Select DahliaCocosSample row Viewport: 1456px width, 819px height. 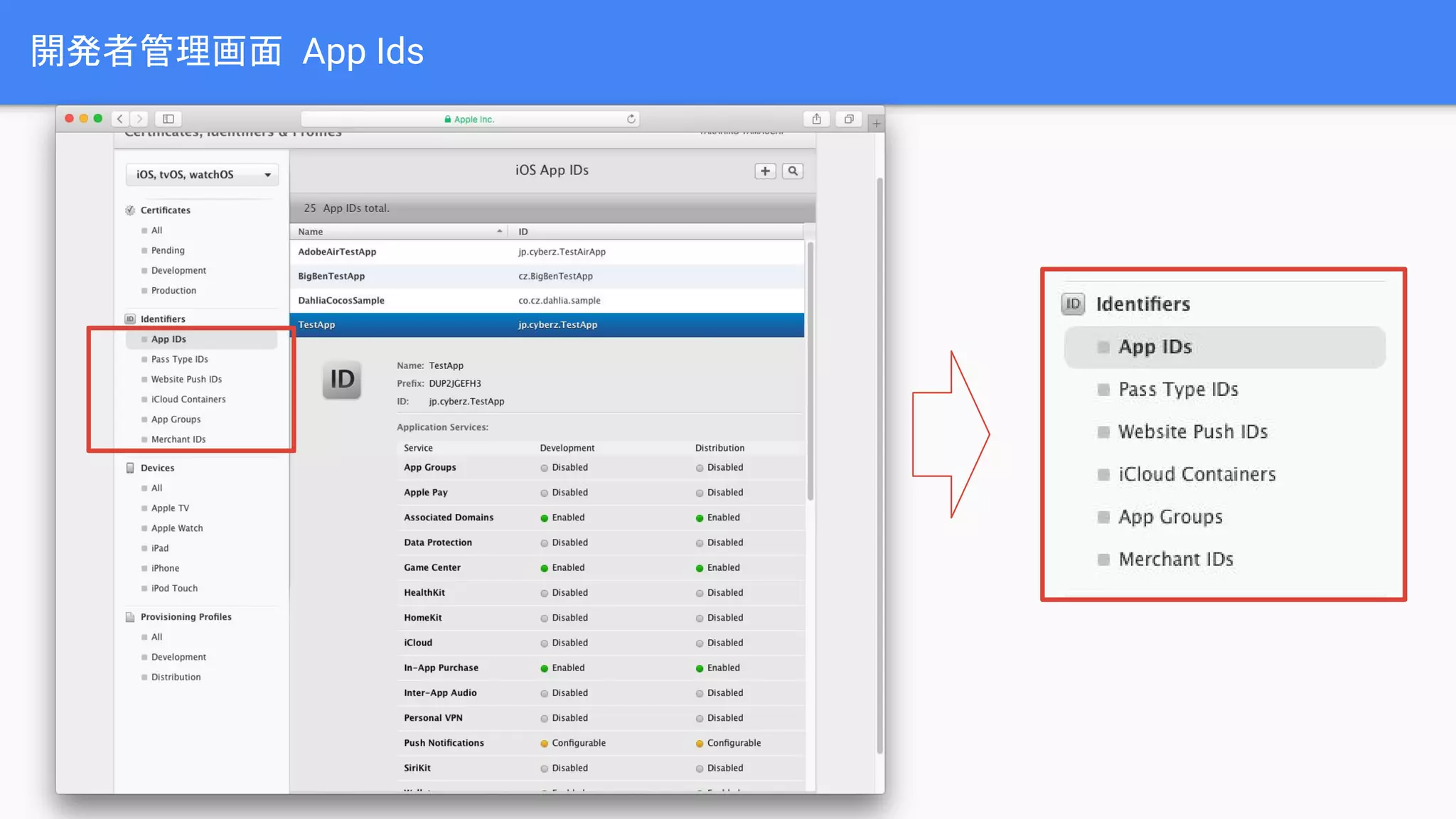(x=547, y=301)
